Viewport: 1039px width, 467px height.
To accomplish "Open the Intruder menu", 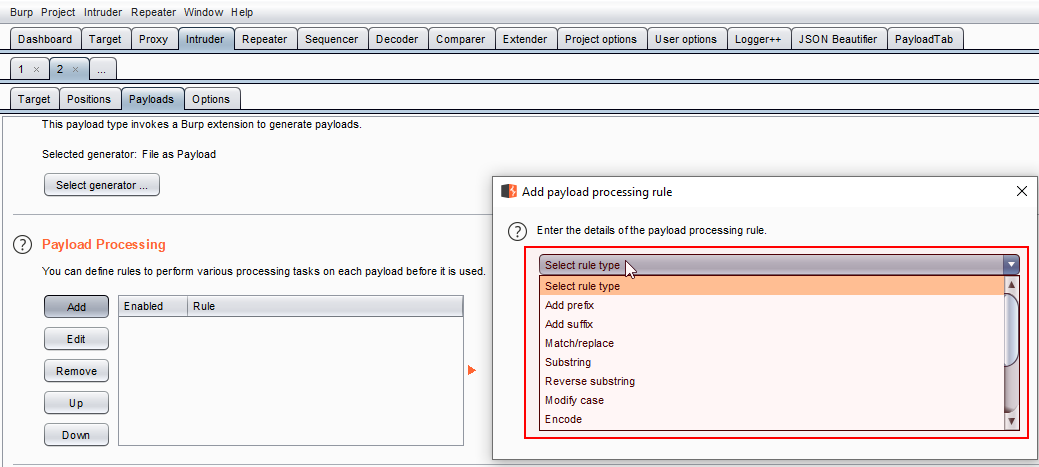I will pyautogui.click(x=103, y=12).
